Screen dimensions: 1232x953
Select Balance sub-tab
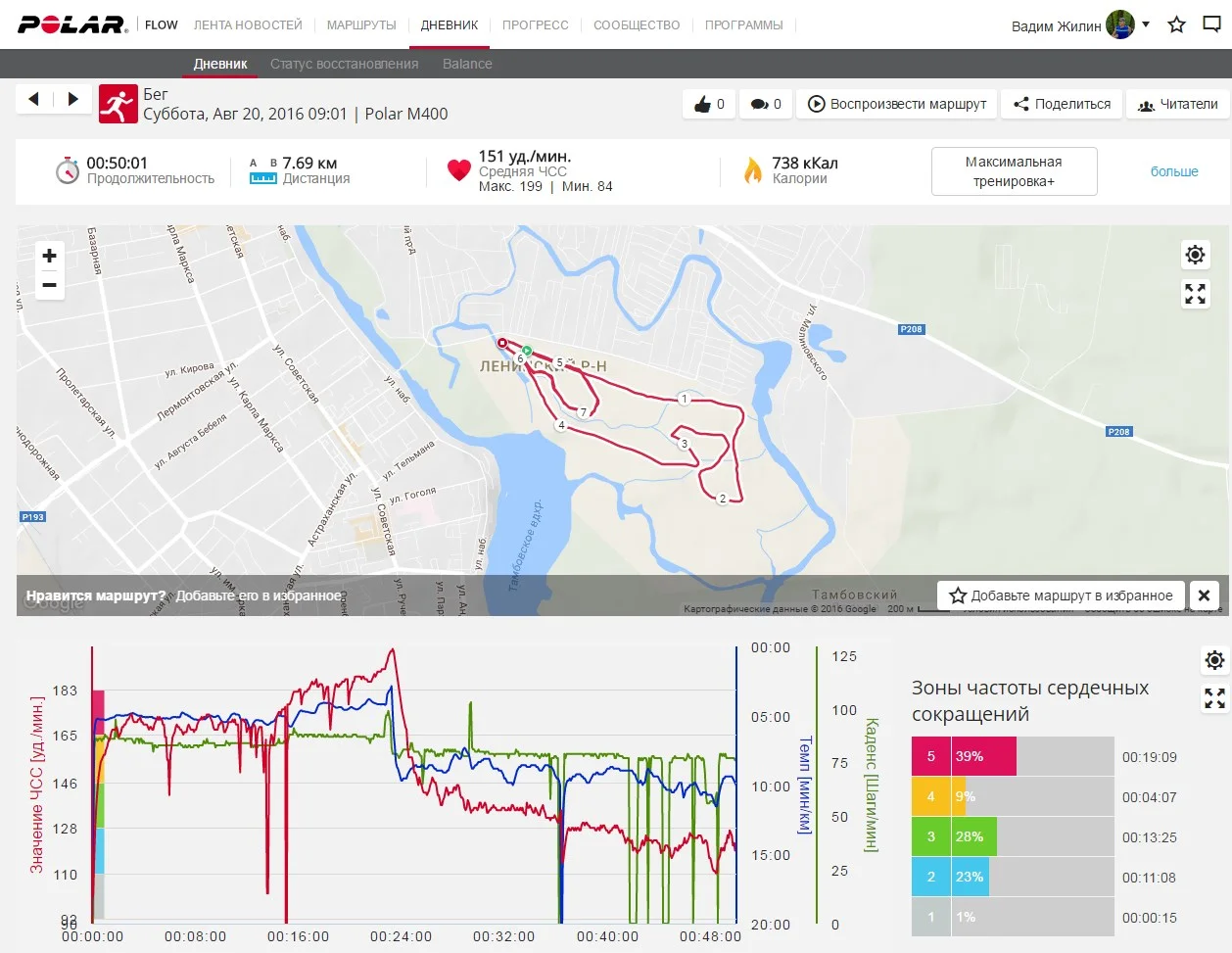pos(467,64)
